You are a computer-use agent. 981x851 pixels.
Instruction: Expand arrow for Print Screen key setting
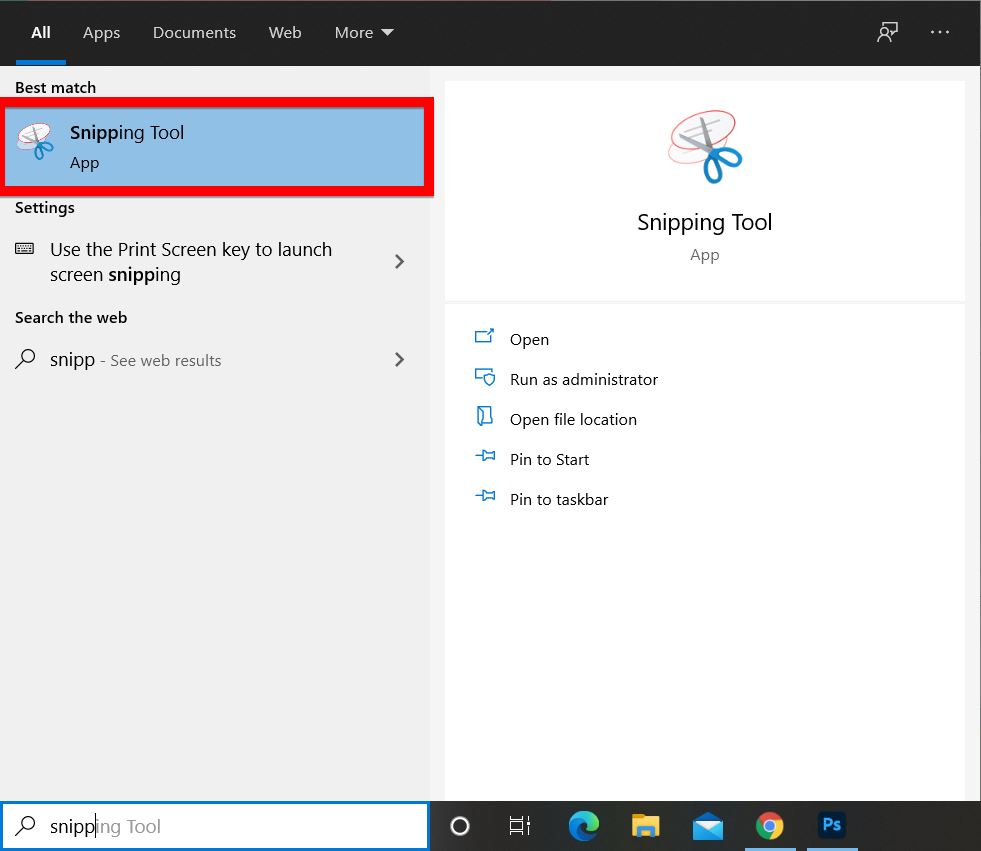399,262
